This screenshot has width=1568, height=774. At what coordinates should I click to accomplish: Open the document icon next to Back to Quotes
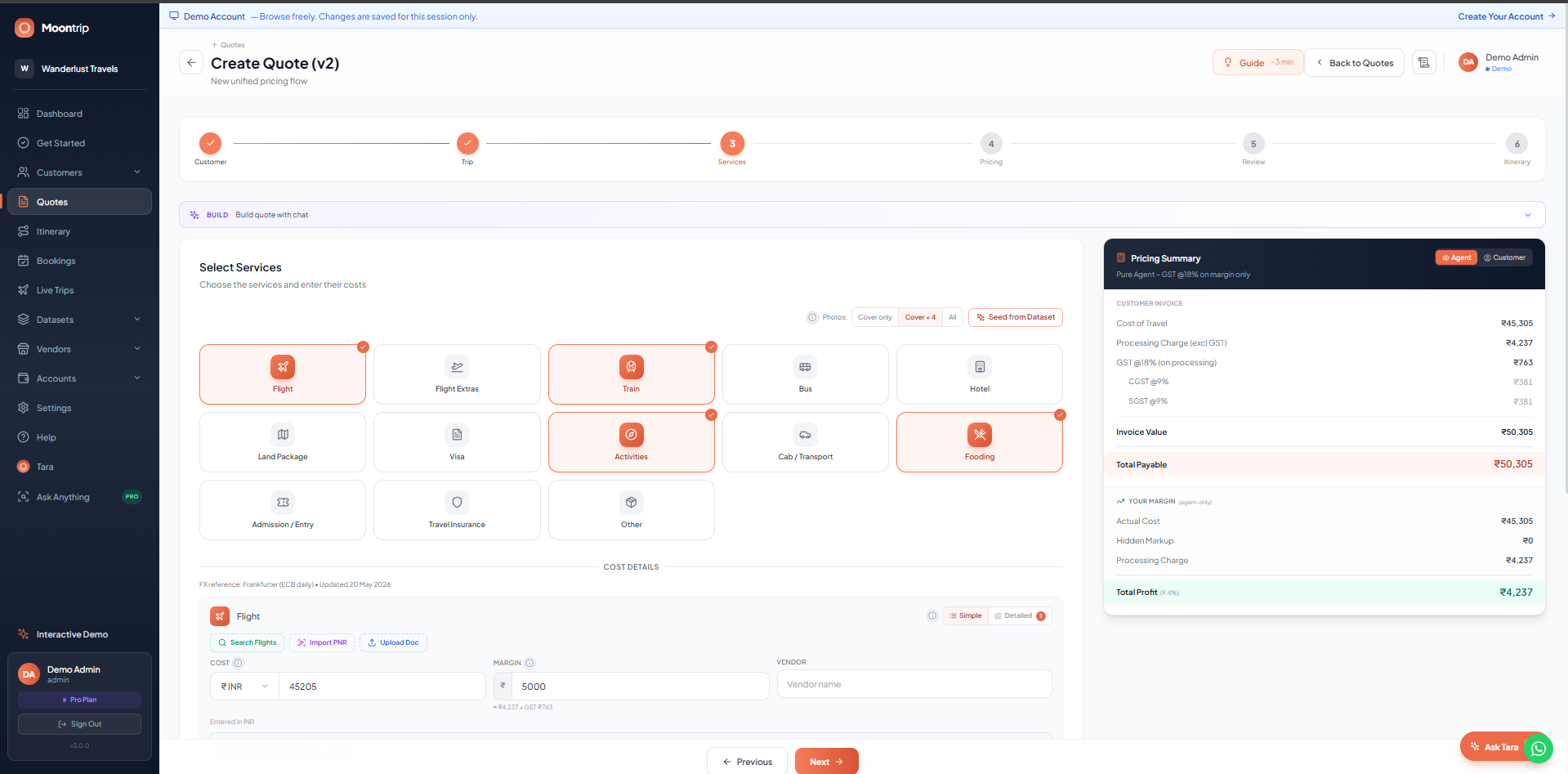[x=1424, y=63]
